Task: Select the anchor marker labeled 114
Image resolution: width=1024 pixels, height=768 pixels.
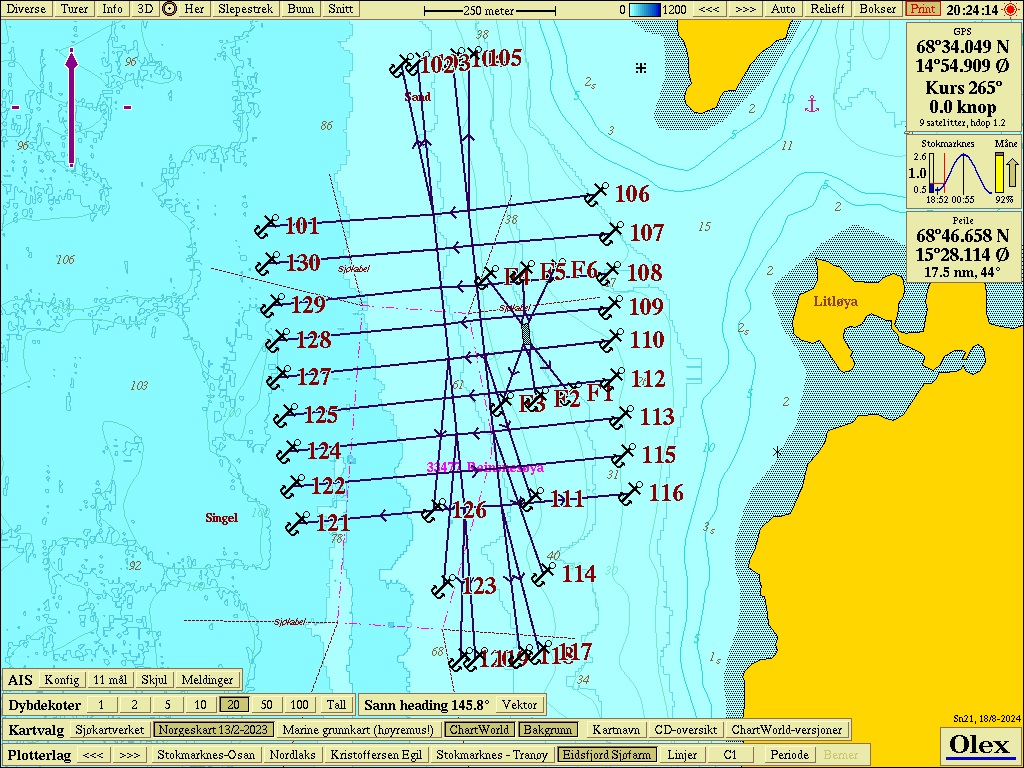Action: (x=543, y=575)
